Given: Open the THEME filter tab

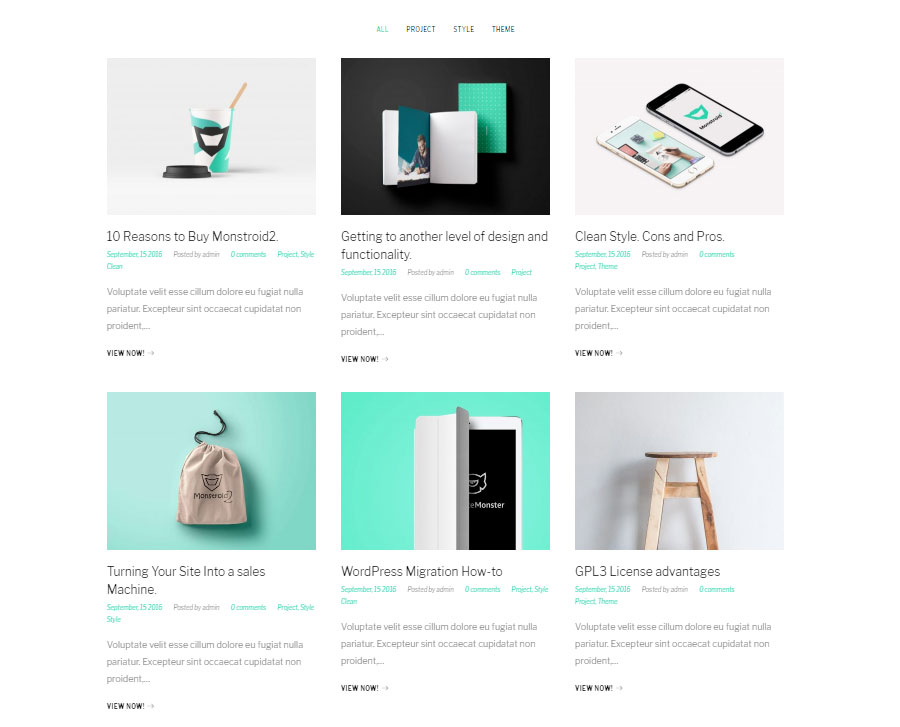Looking at the screenshot, I should pyautogui.click(x=503, y=29).
